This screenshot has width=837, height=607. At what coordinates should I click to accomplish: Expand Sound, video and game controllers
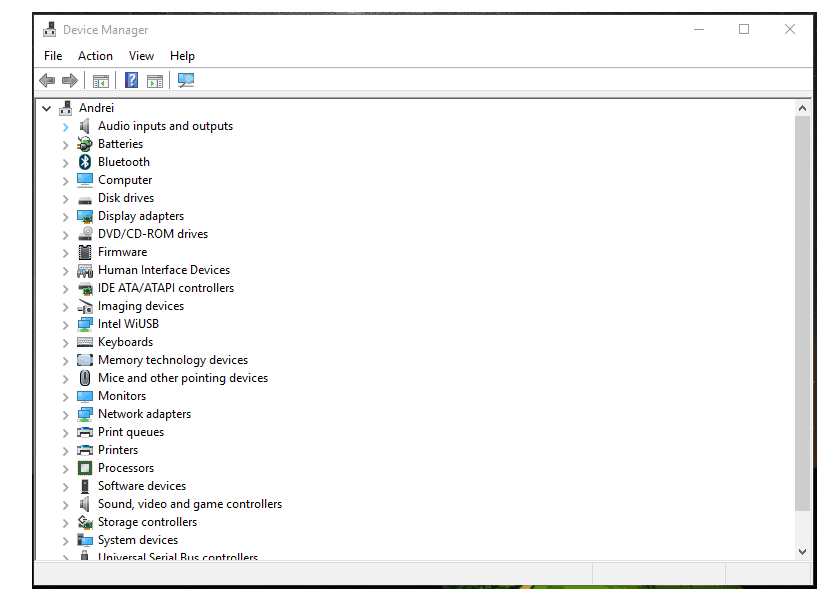coord(66,505)
